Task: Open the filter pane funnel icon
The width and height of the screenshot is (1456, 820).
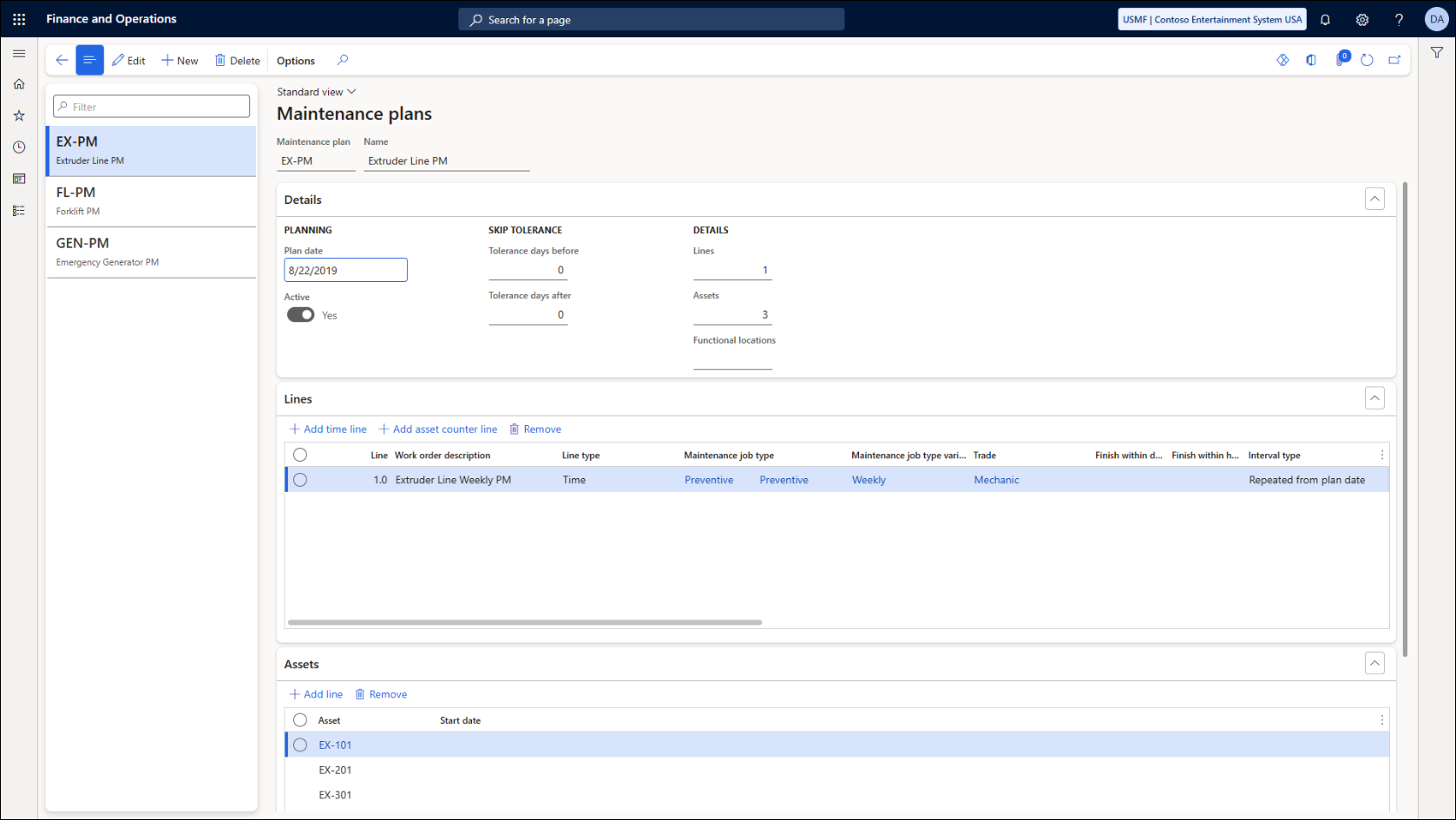Action: 1437,53
